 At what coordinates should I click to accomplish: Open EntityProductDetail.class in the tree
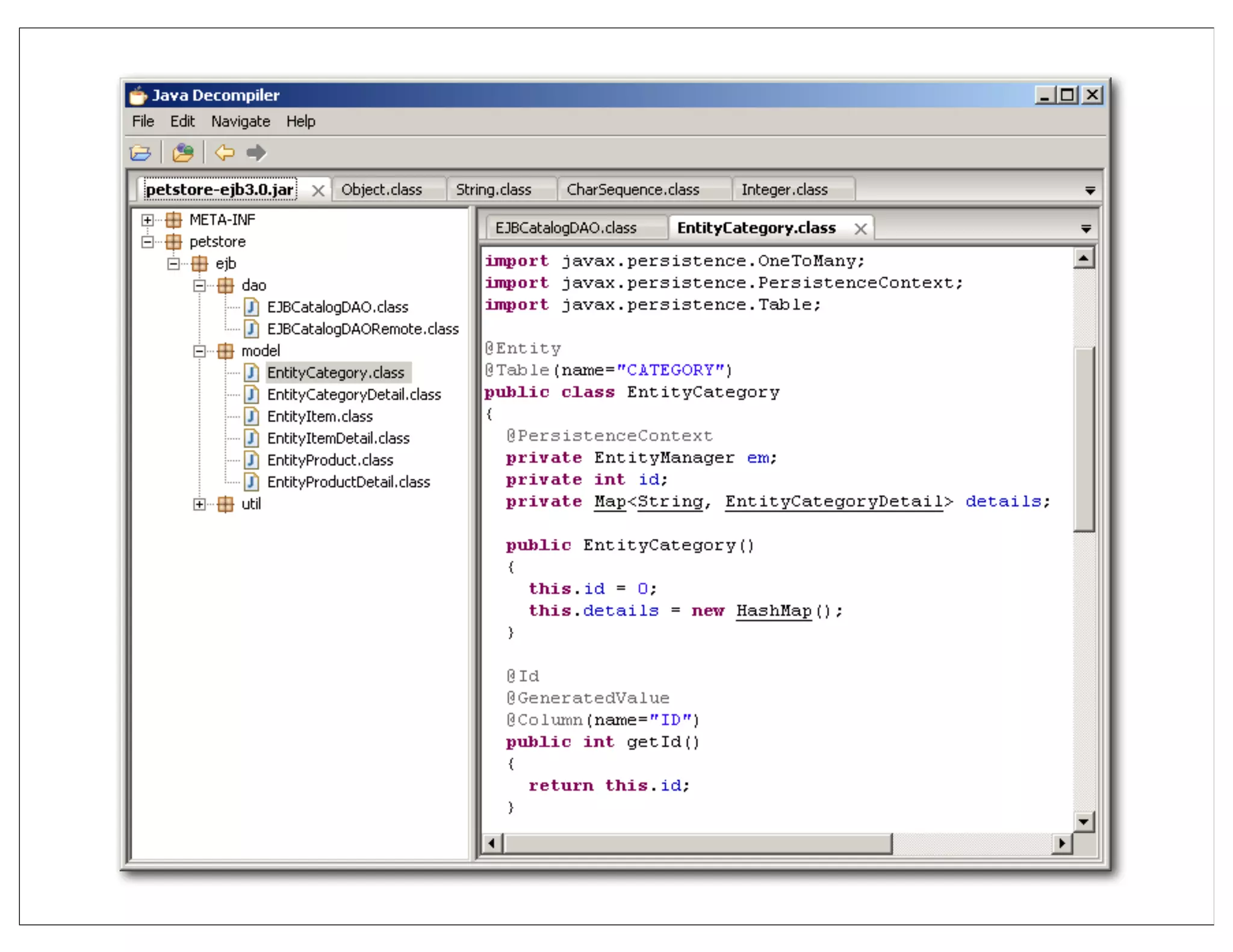pyautogui.click(x=348, y=482)
